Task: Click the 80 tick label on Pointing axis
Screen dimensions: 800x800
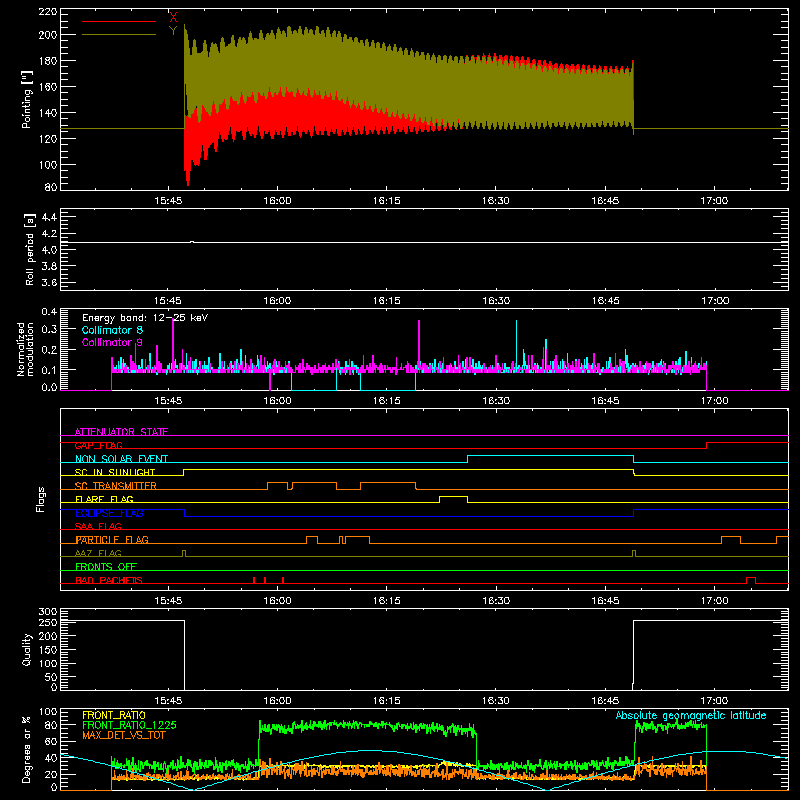Action: tap(51, 187)
